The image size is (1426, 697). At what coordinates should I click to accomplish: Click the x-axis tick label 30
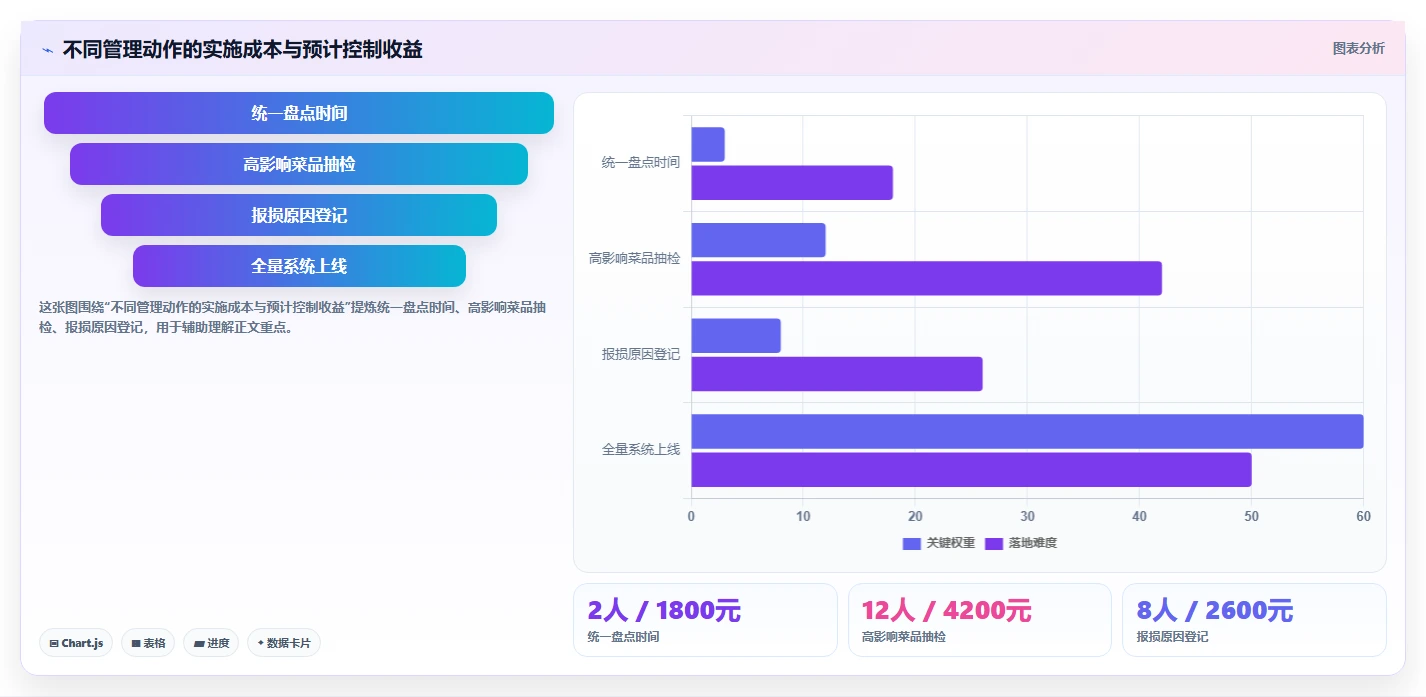tap(1027, 516)
